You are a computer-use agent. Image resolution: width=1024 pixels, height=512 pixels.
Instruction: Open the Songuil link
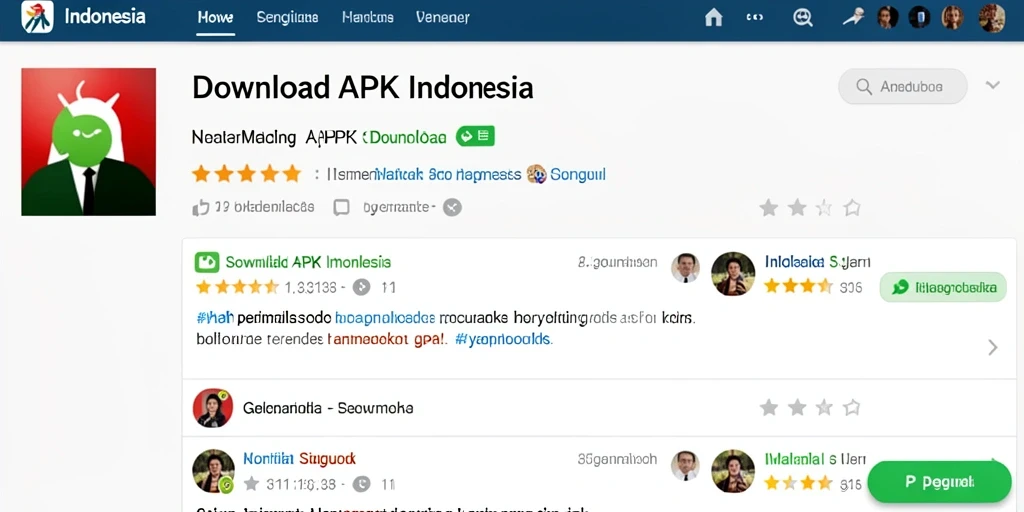coord(578,174)
